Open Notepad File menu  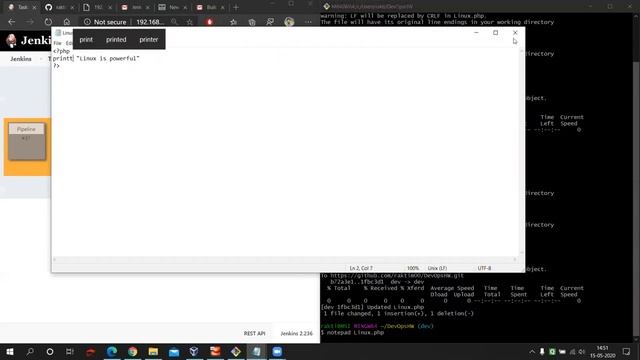click(58, 43)
